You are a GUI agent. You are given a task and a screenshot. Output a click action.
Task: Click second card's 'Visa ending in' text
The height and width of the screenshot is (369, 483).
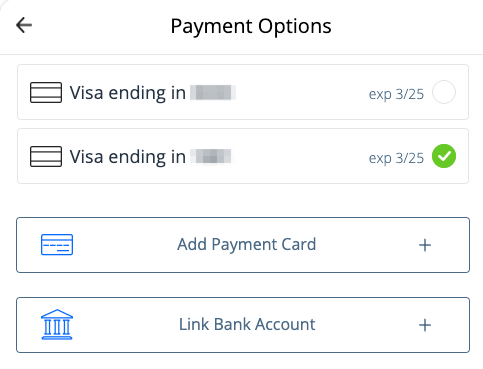(128, 157)
